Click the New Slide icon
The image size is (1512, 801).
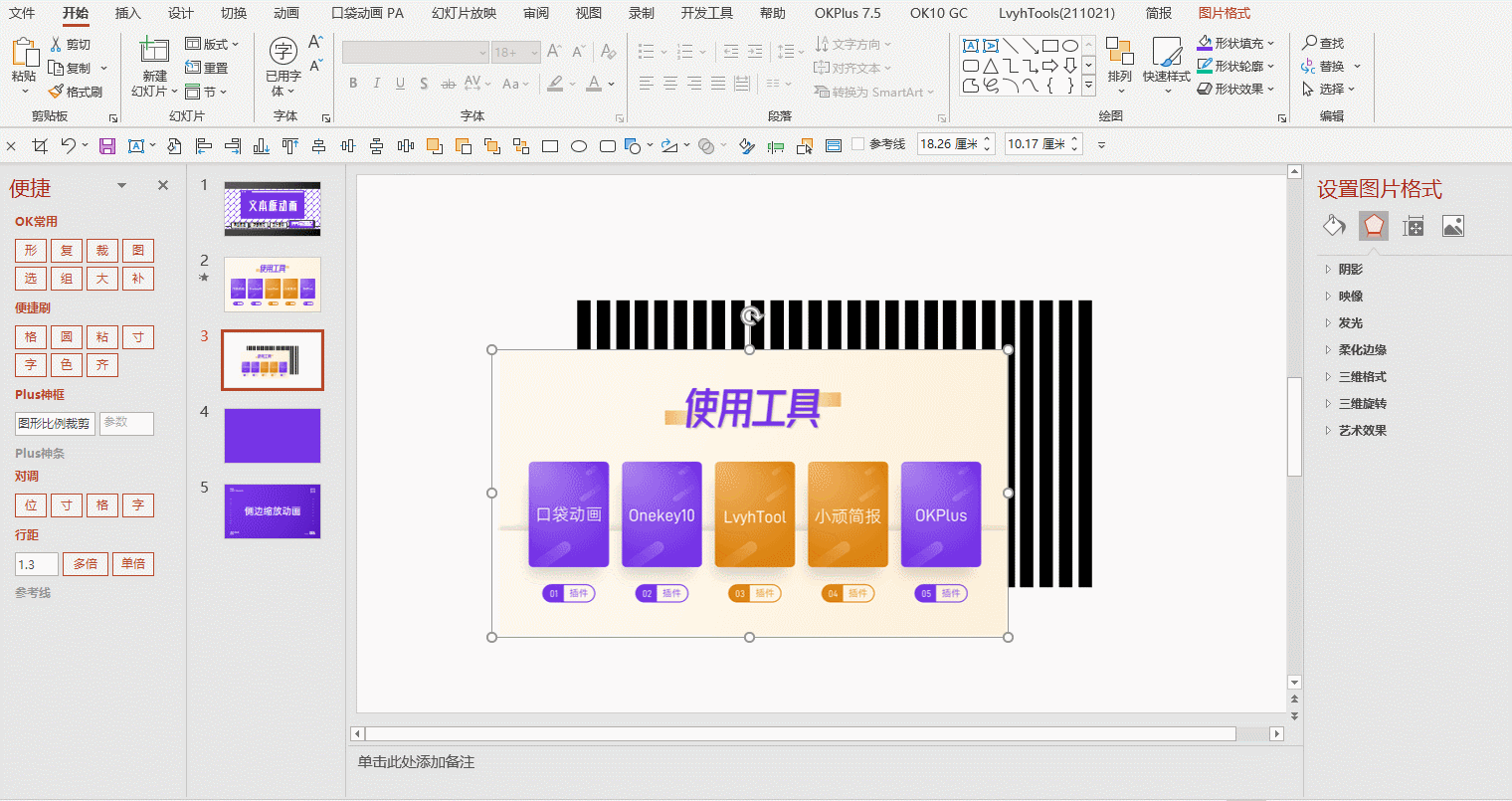(154, 52)
